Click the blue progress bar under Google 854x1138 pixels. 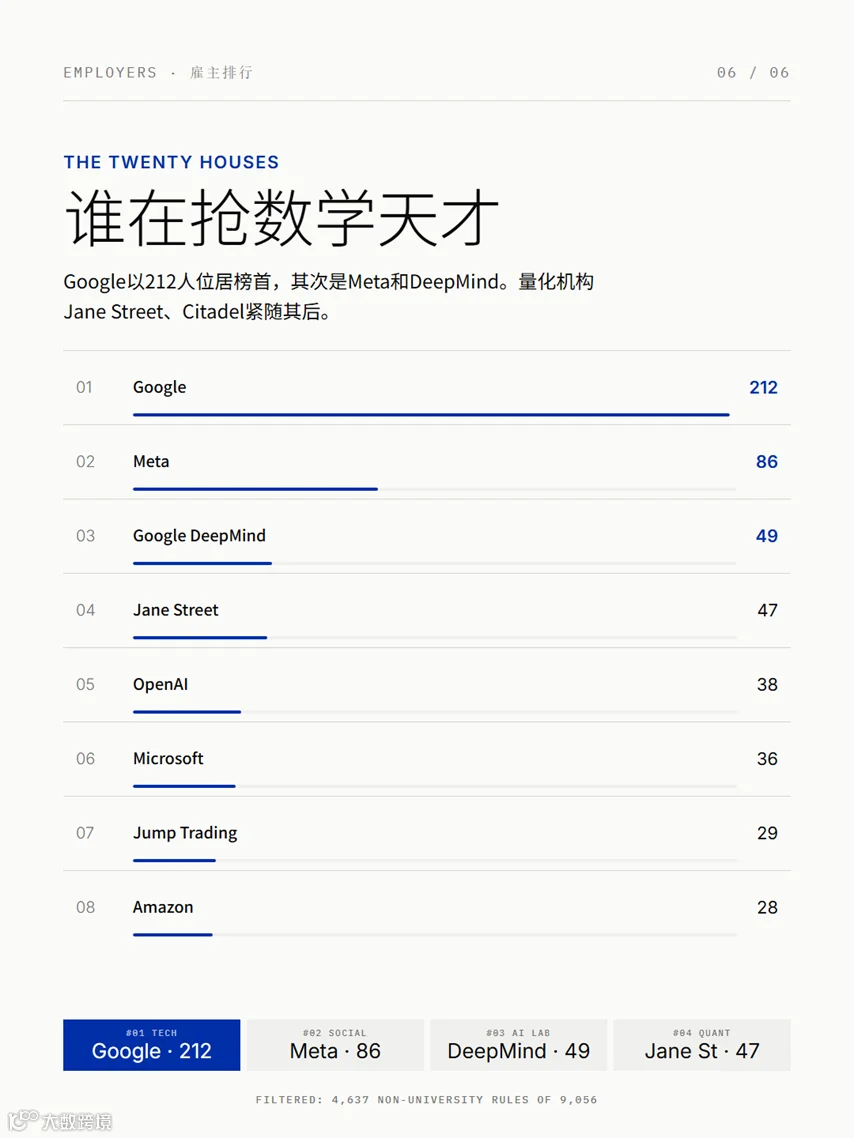click(431, 414)
